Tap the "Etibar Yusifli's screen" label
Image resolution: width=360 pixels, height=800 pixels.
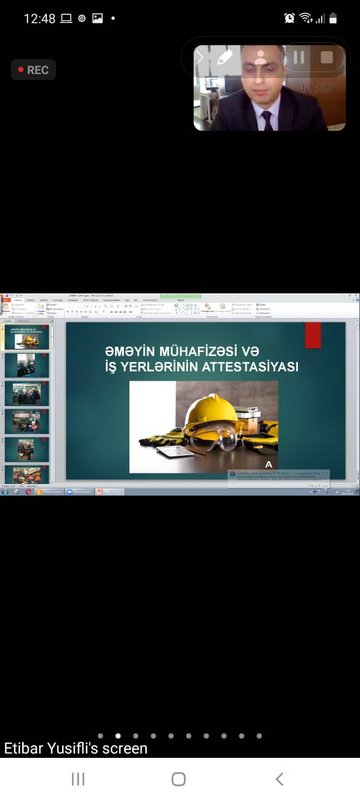tap(76, 748)
